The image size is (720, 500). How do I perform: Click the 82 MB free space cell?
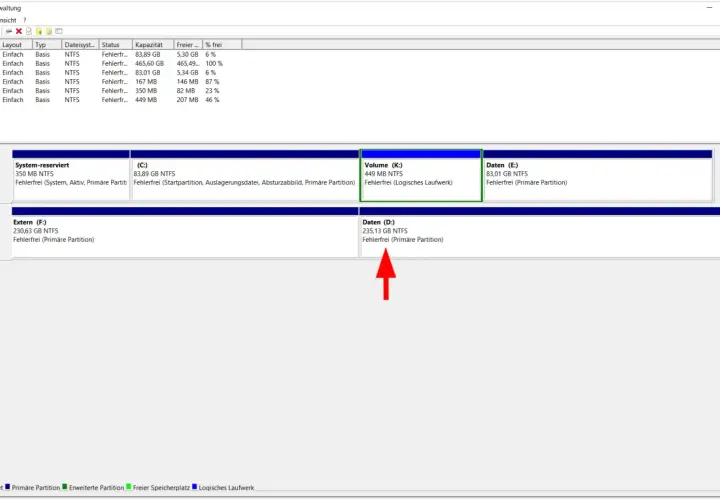tap(186, 91)
